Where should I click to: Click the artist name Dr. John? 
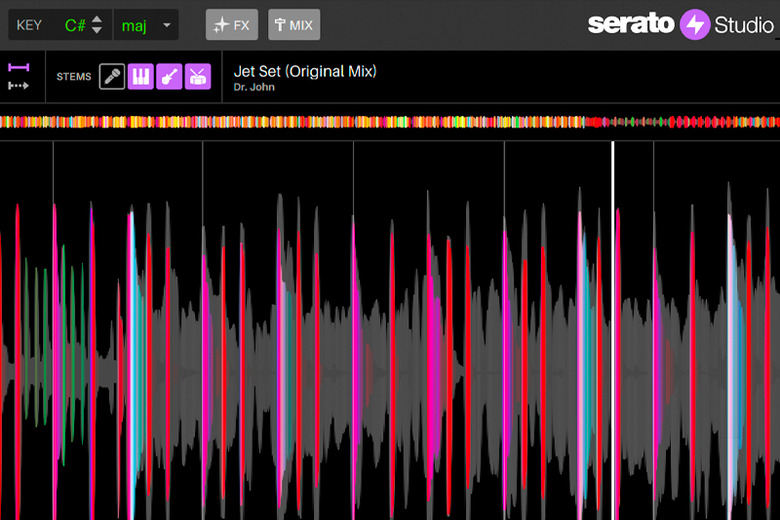point(254,88)
